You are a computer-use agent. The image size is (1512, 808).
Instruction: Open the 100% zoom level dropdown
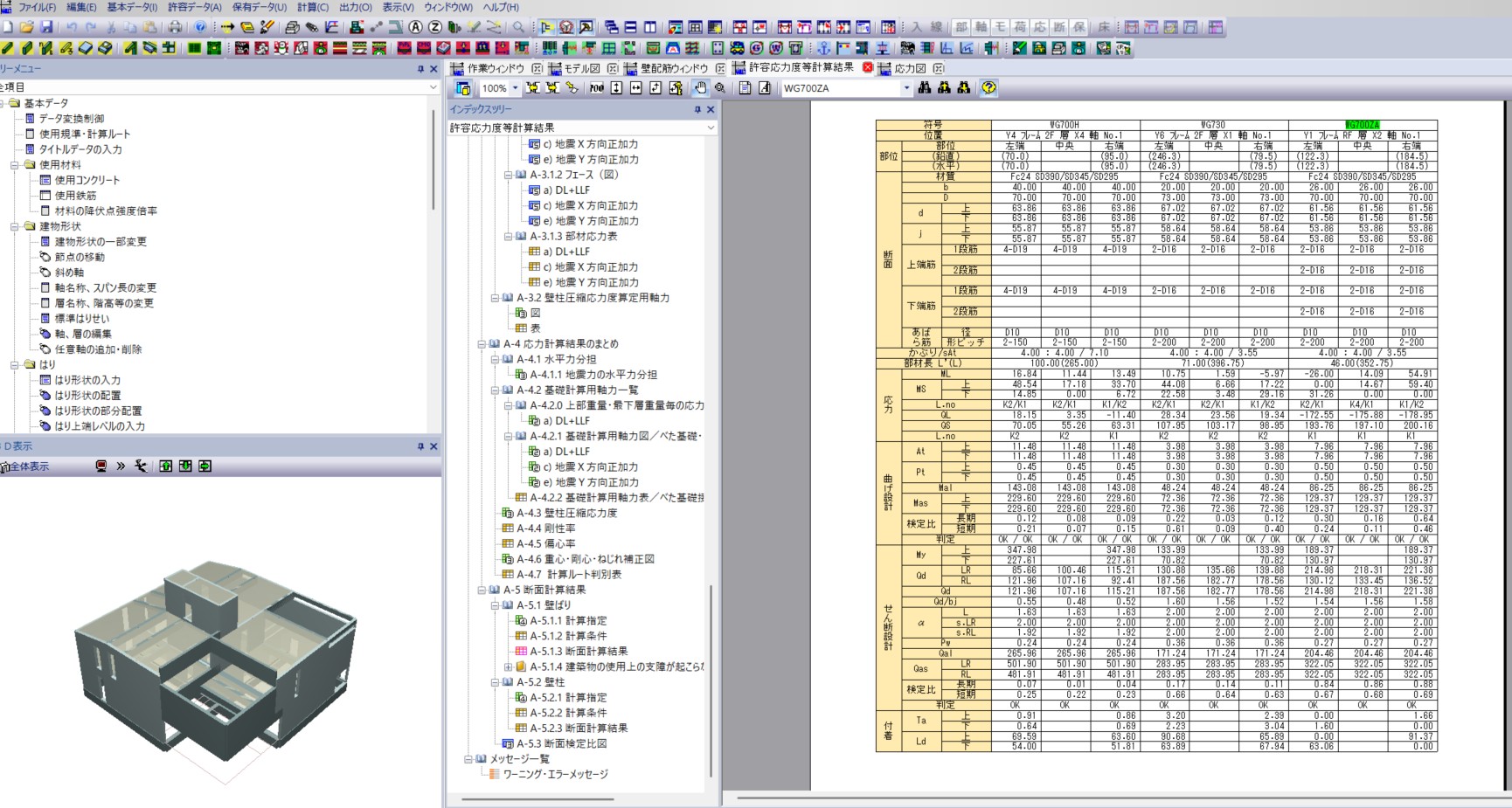pos(515,88)
